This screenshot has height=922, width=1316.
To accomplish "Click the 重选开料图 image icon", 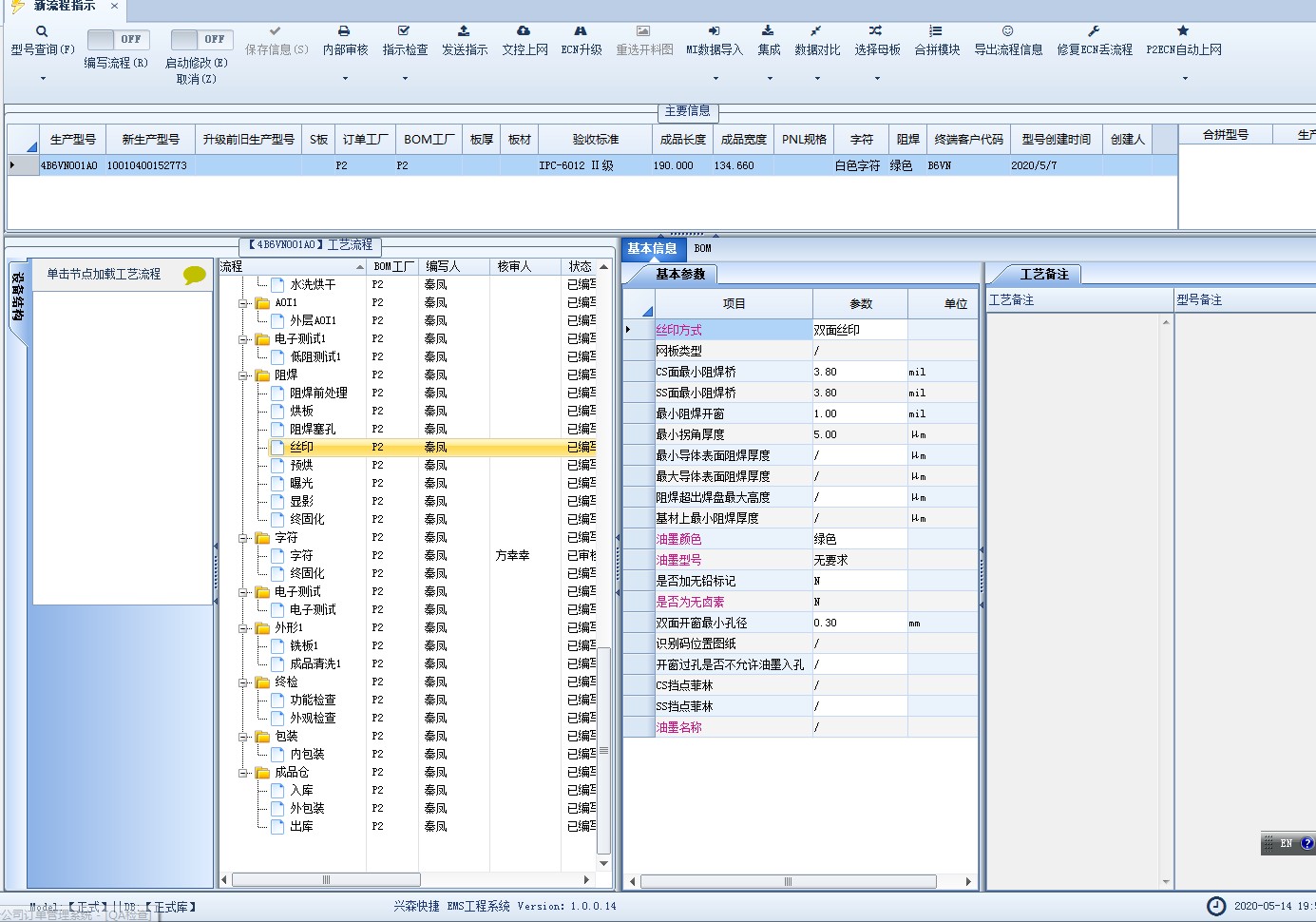I will pyautogui.click(x=643, y=31).
